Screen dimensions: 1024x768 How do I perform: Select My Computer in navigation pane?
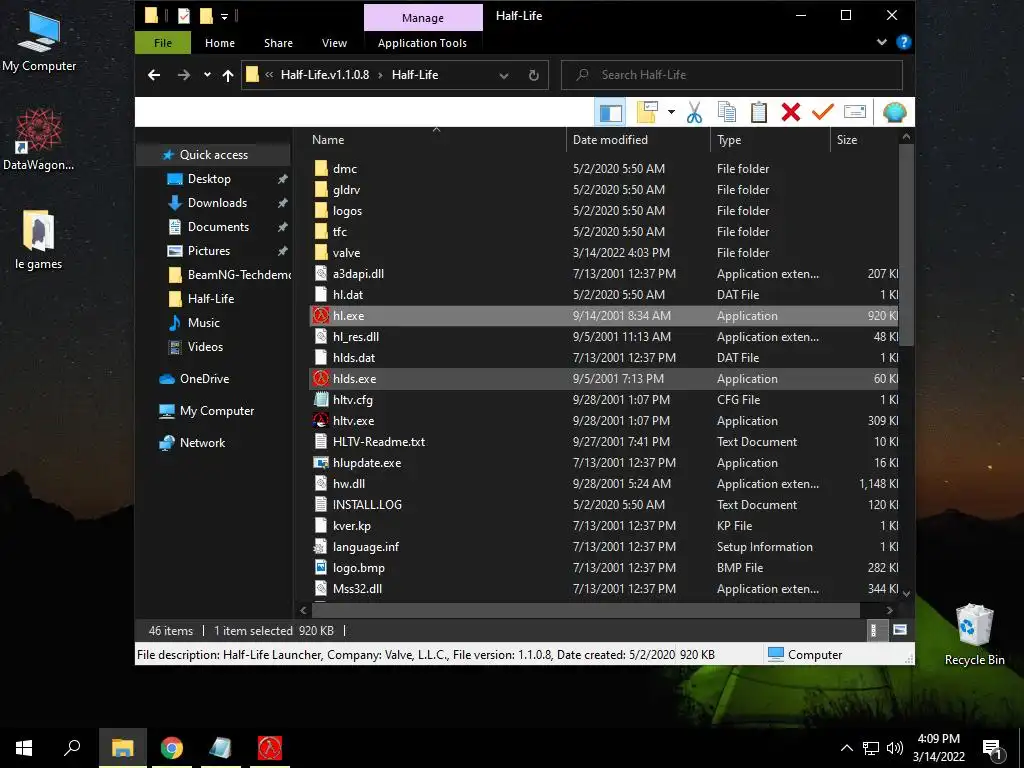[217, 411]
